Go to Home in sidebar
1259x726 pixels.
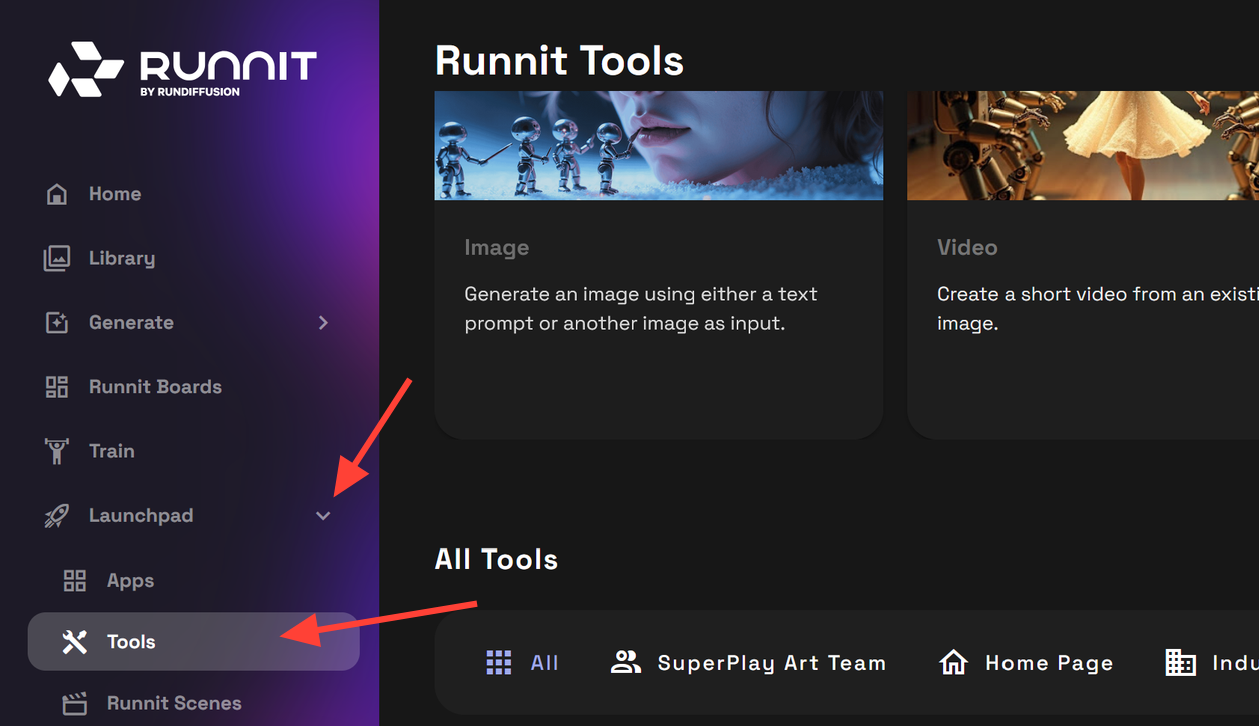coord(193,194)
